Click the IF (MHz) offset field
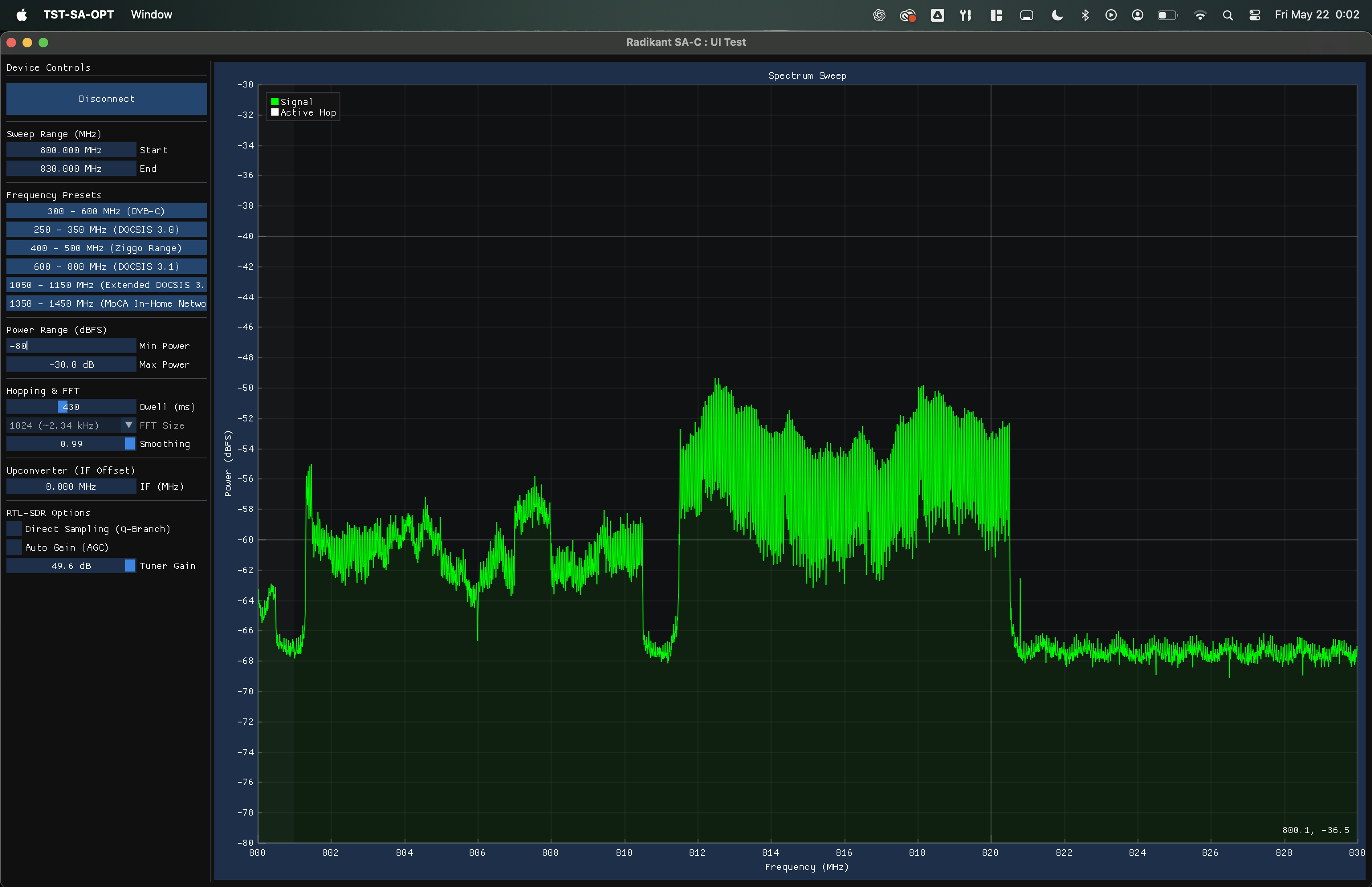Viewport: 1372px width, 887px height. tap(71, 487)
